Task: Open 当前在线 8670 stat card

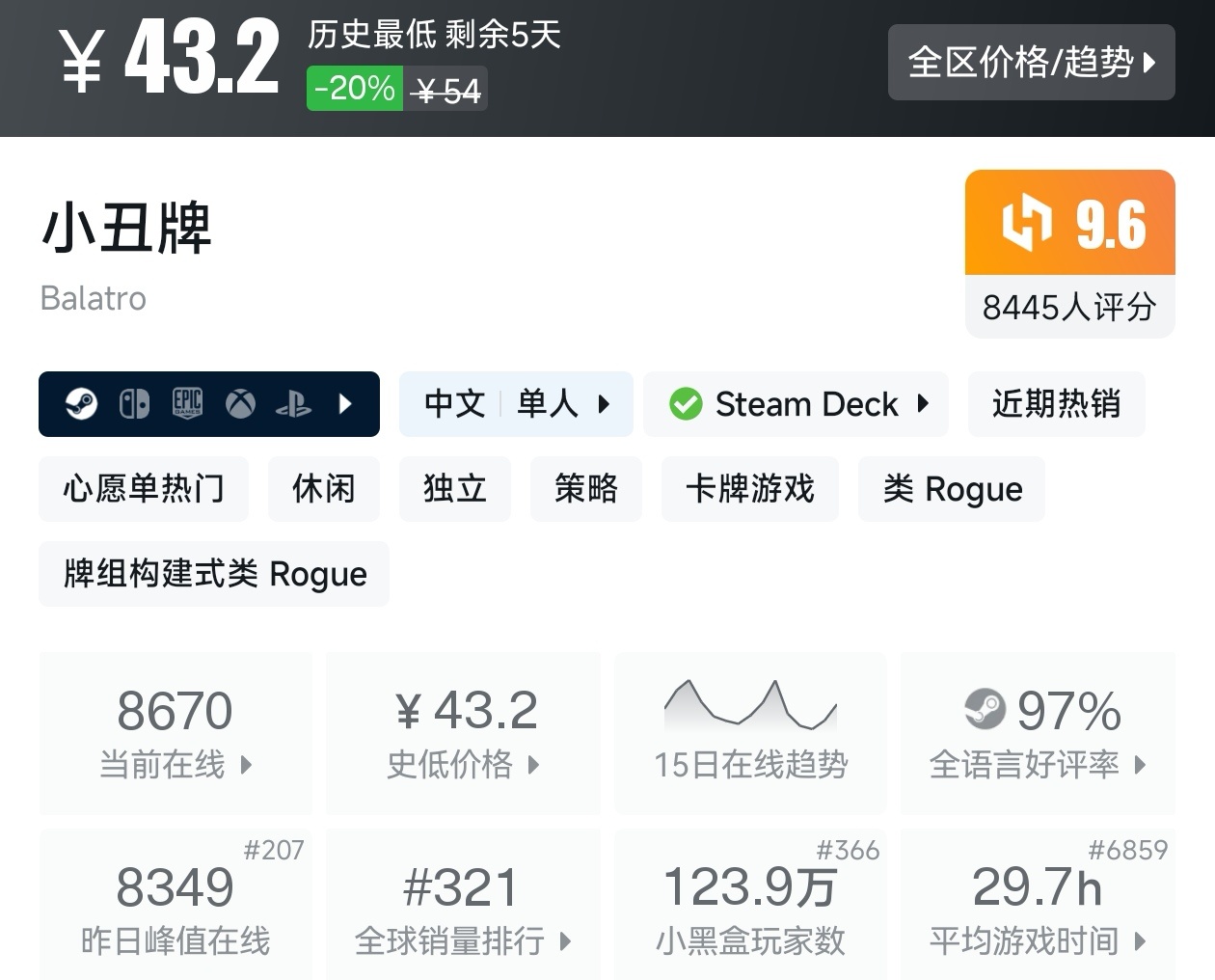Action: coord(175,733)
